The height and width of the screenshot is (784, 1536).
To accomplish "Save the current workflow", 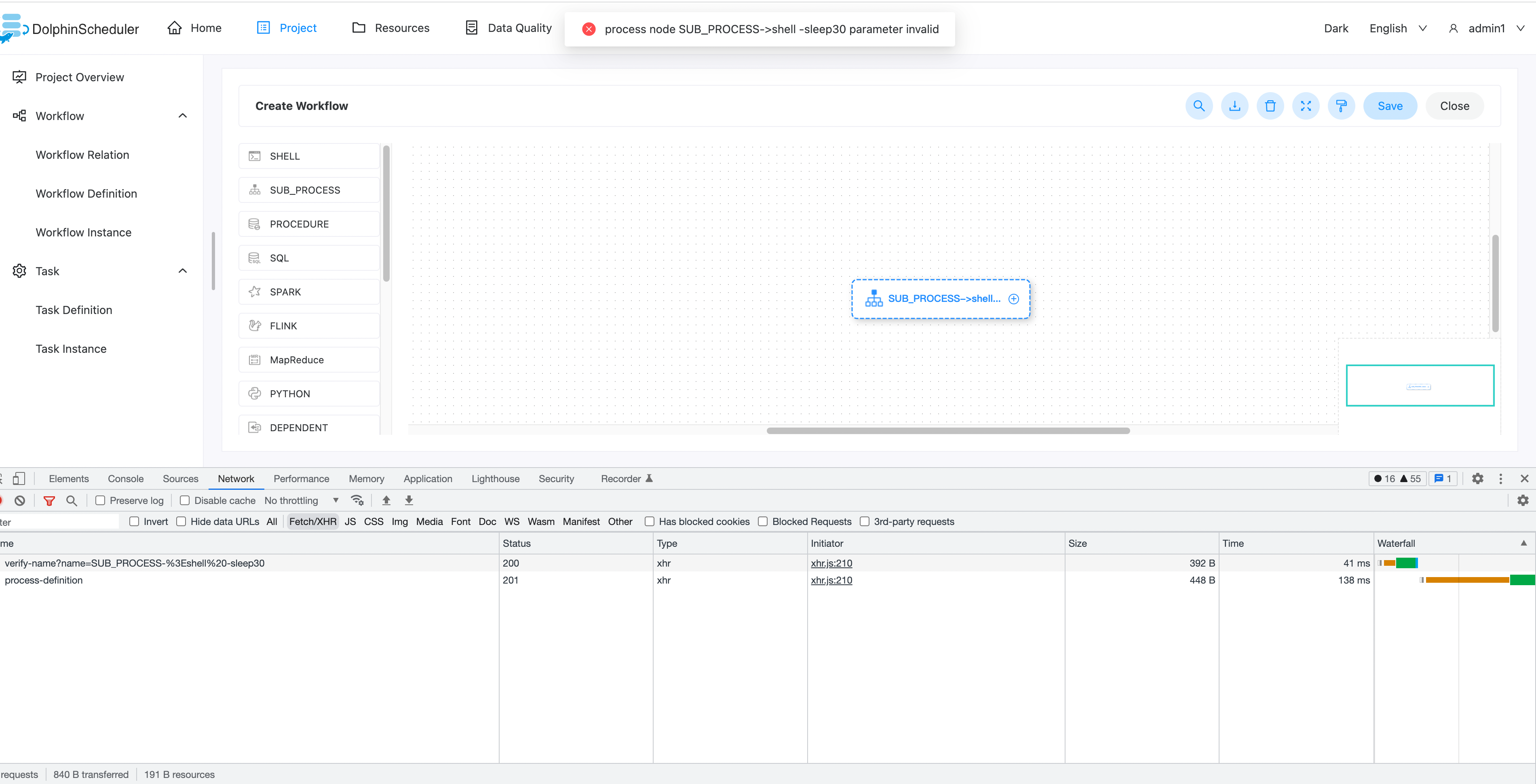I will (x=1390, y=105).
